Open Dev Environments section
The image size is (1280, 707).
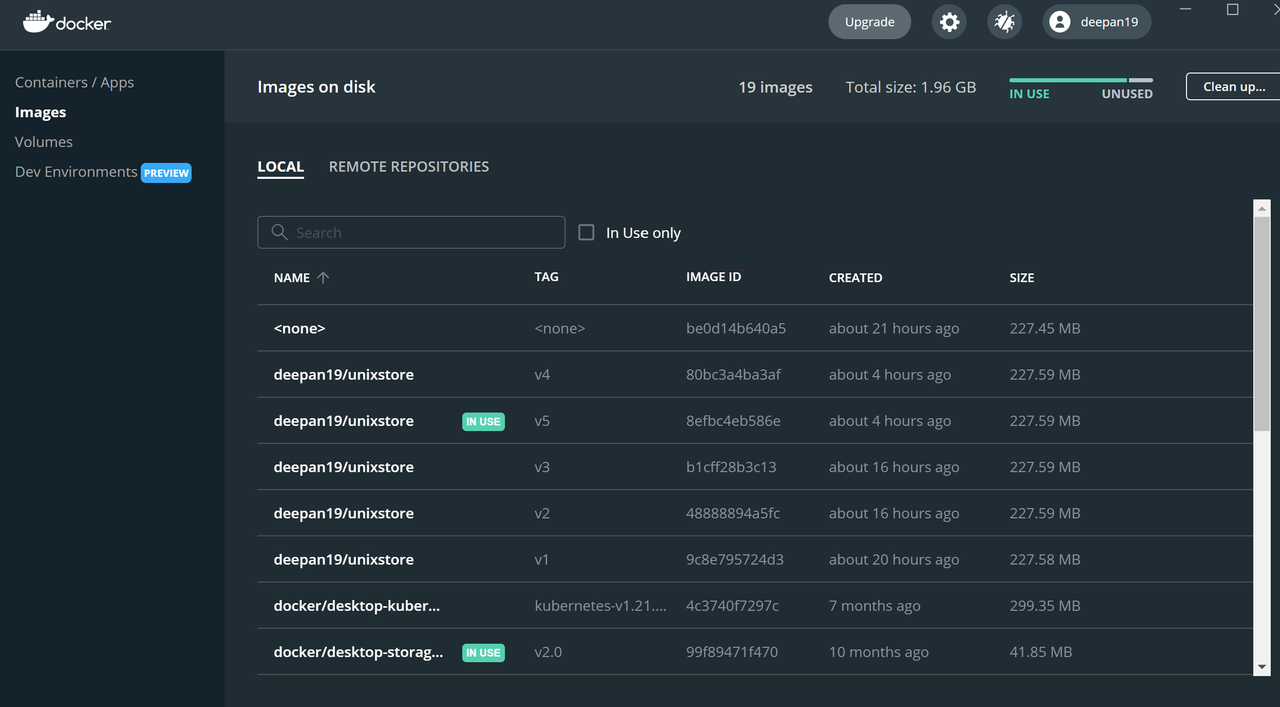tap(76, 172)
